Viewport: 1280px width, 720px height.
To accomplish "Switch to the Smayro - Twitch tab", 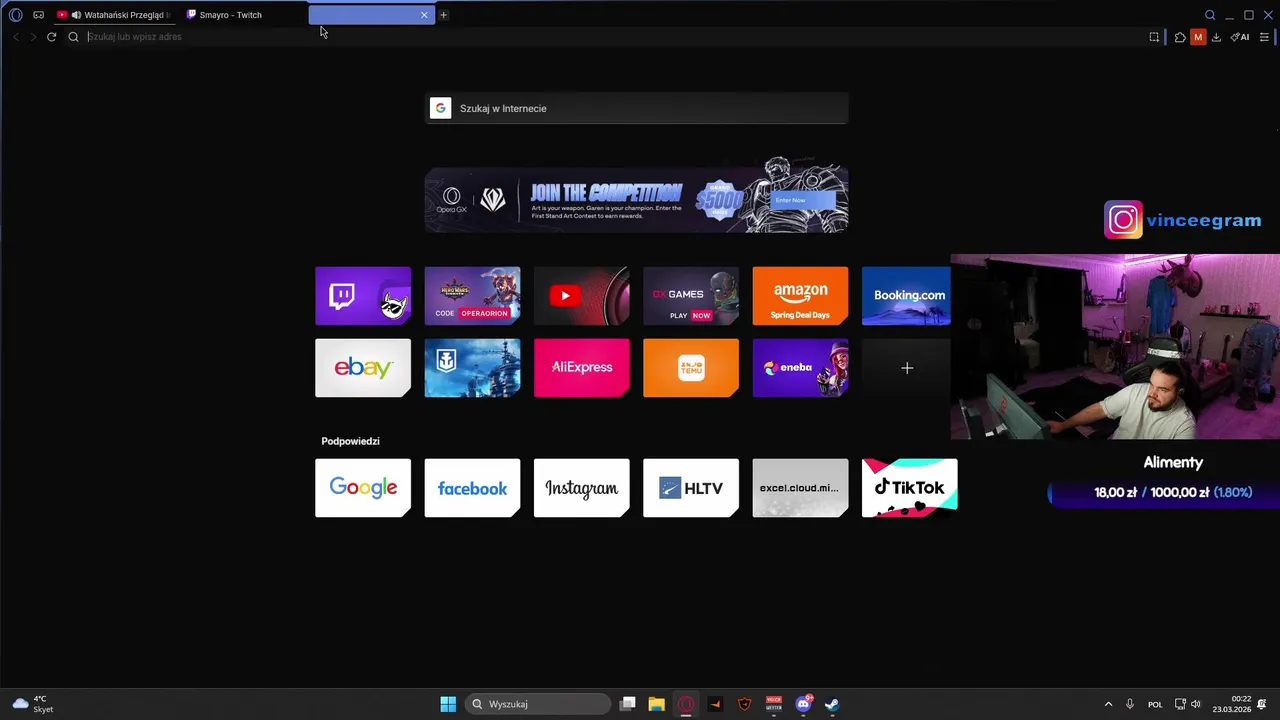I will click(x=231, y=15).
